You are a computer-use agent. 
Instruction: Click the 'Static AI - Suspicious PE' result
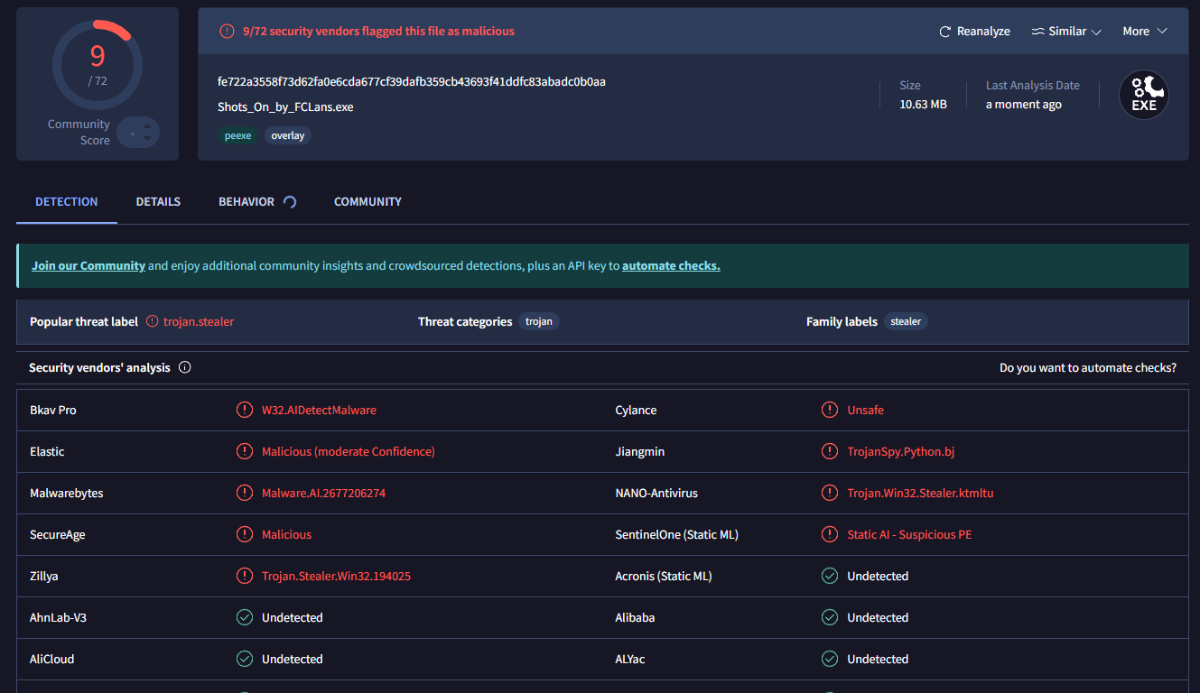909,535
